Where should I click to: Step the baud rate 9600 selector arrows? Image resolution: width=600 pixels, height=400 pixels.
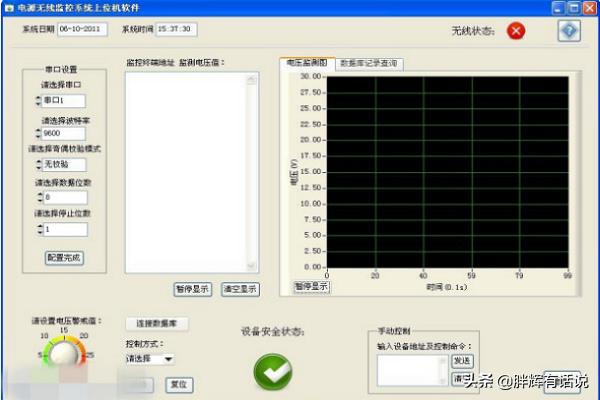tap(39, 133)
